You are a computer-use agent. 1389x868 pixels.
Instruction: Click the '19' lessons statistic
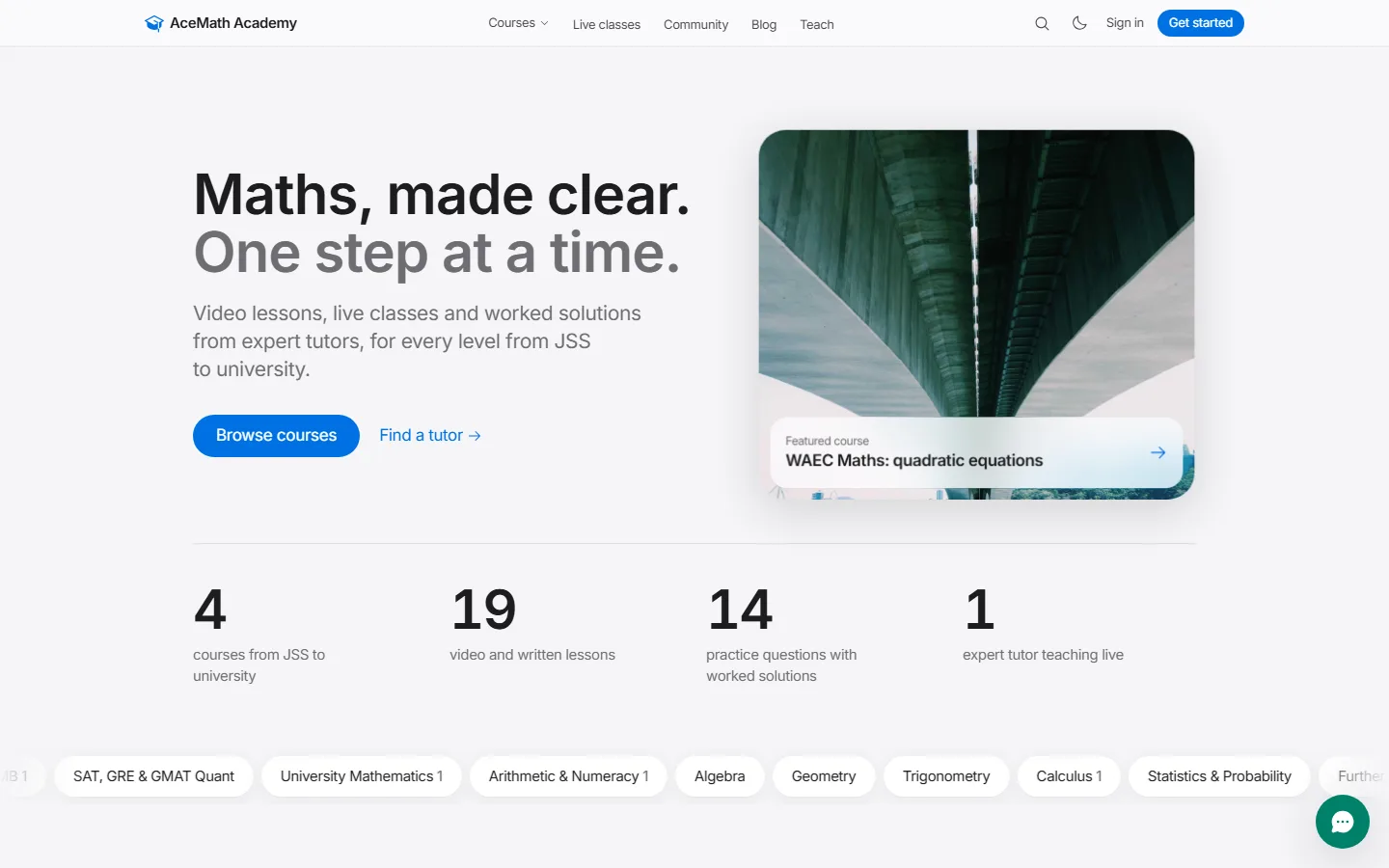[483, 610]
